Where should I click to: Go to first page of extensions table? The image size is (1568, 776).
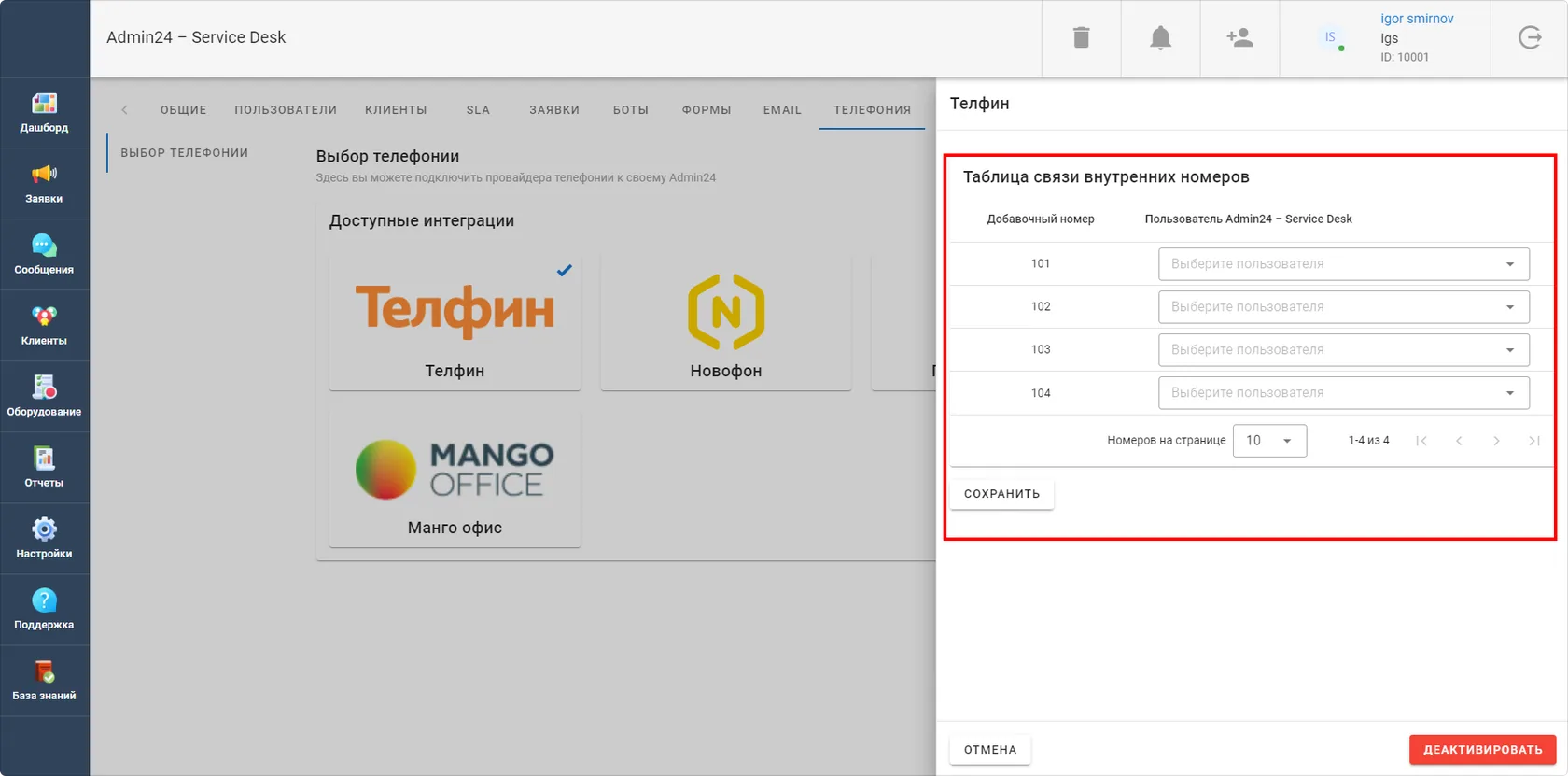1421,441
